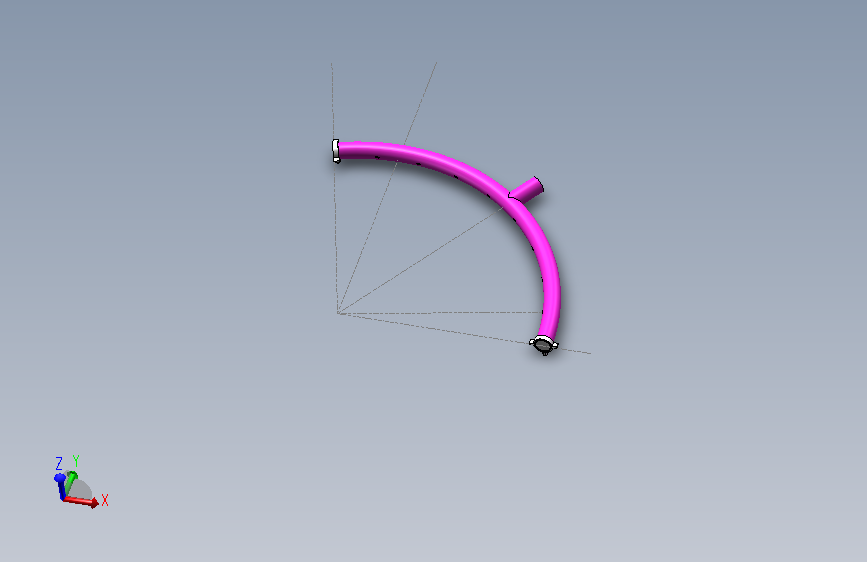
Task: Pick the white flange at the pipe's upper-left end
Action: (x=336, y=151)
